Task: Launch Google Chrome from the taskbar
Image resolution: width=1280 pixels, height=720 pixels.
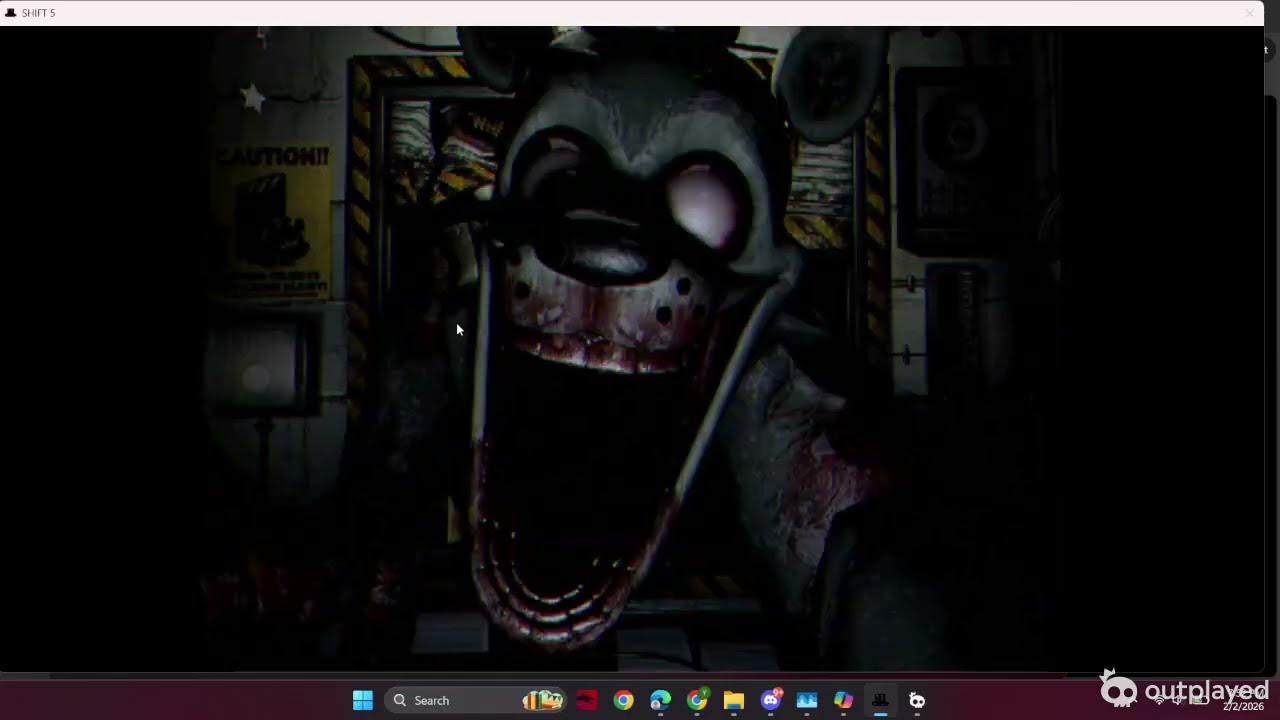Action: pyautogui.click(x=623, y=700)
